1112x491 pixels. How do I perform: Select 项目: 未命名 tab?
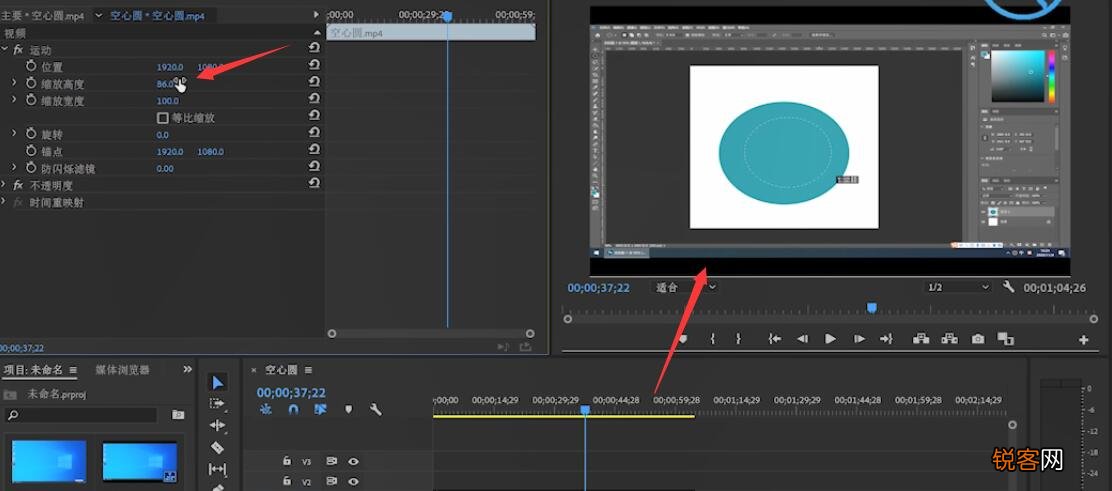point(33,370)
